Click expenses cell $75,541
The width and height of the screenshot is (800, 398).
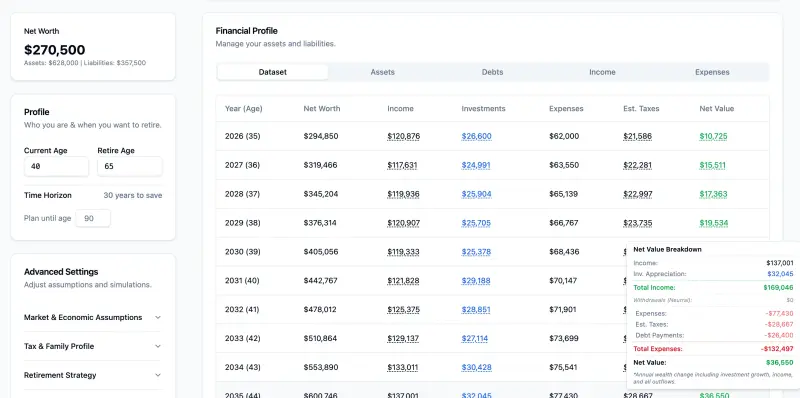(563, 367)
